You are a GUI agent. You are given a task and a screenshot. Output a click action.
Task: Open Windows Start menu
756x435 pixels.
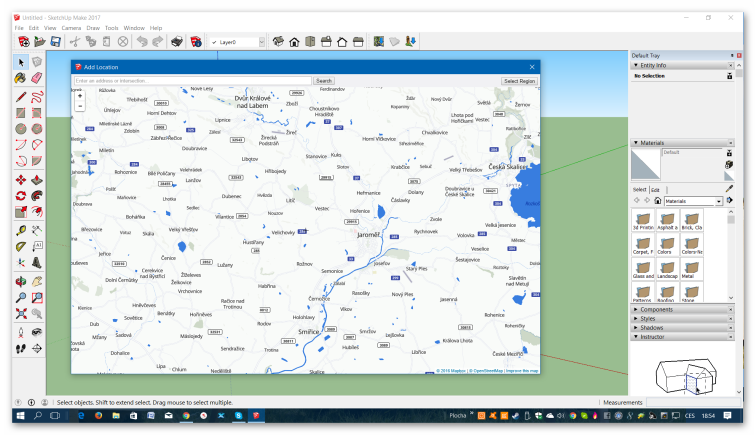[20, 415]
